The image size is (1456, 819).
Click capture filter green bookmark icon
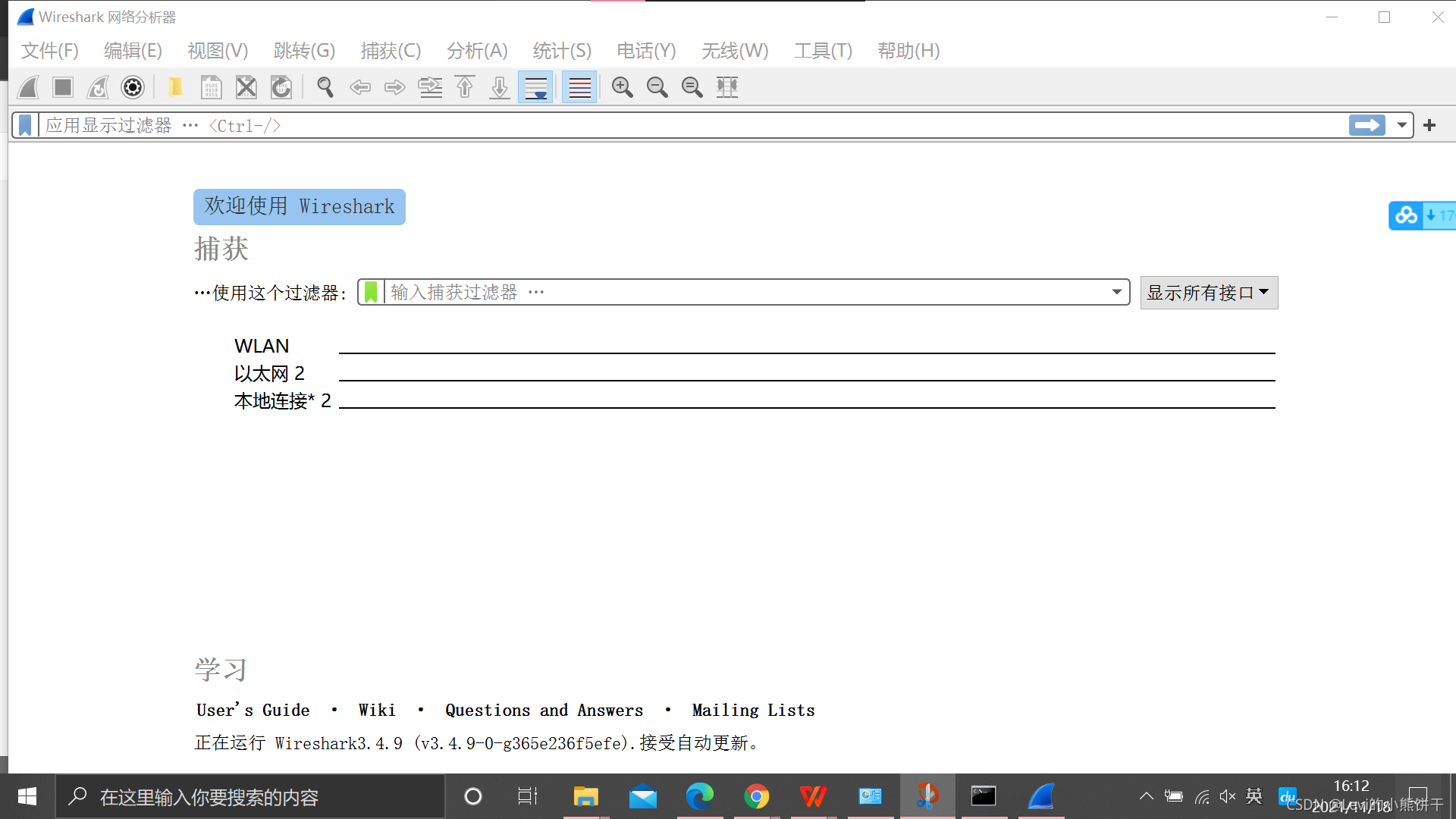pyautogui.click(x=371, y=292)
